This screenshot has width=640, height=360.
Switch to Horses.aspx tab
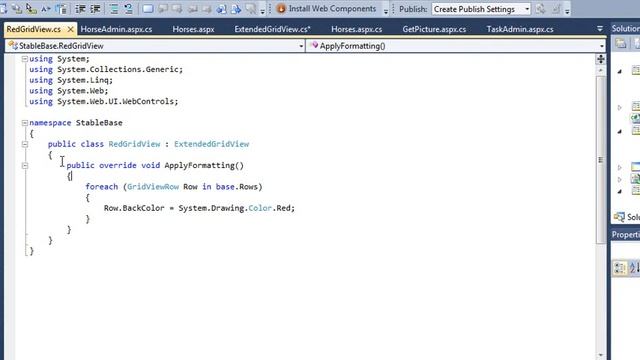click(193, 29)
